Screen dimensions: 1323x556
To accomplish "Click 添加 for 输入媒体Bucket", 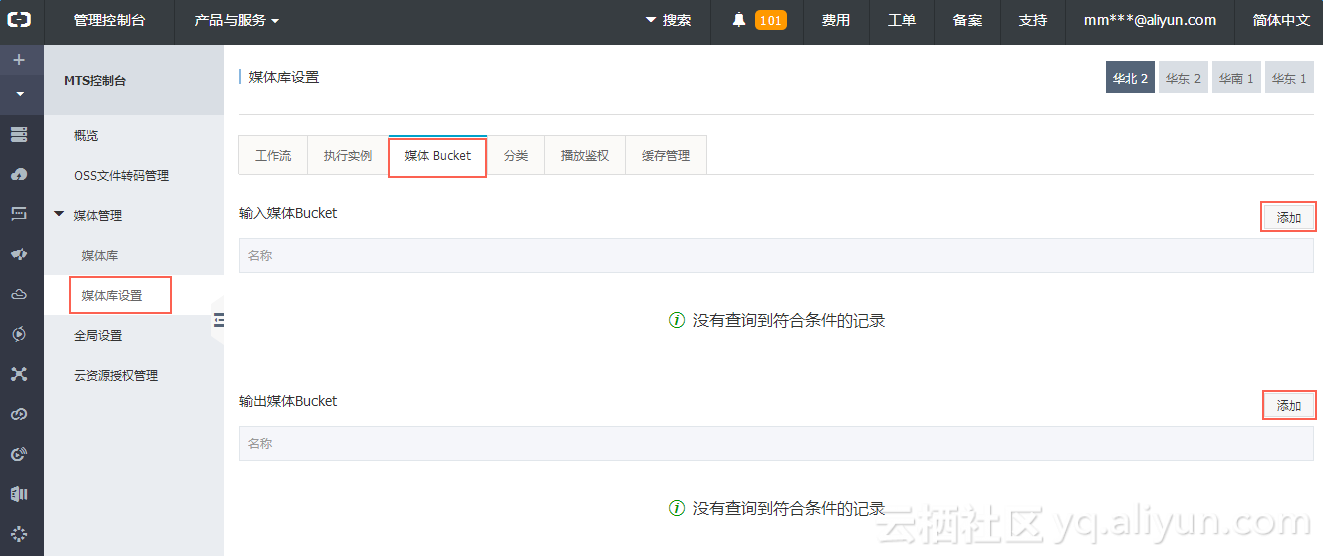I will 1289,217.
